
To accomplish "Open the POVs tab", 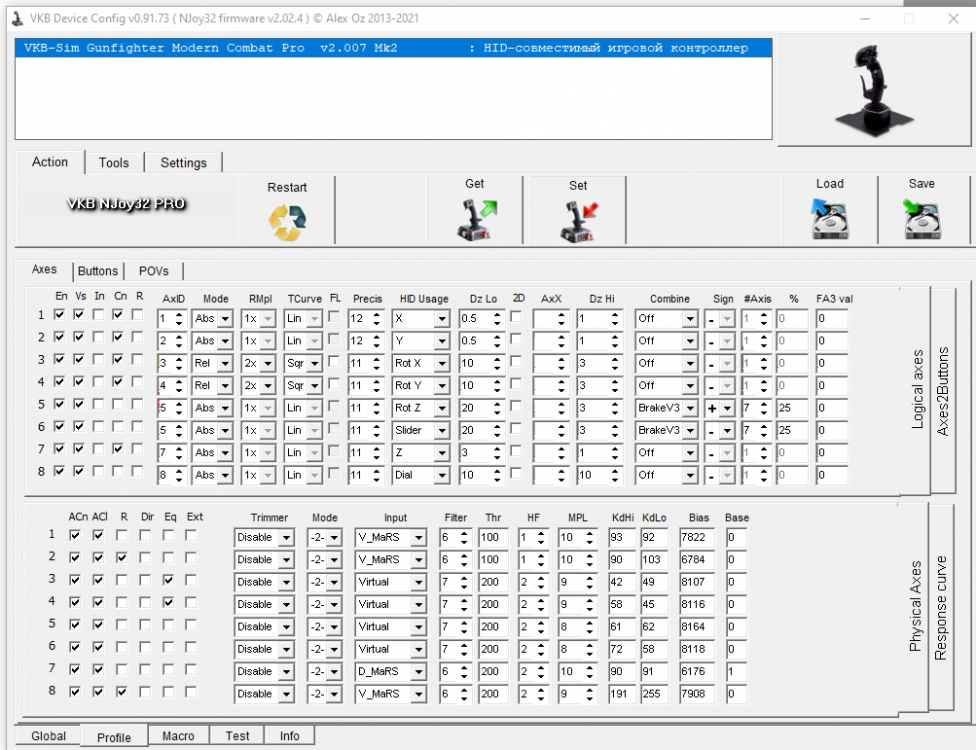I will click(154, 271).
